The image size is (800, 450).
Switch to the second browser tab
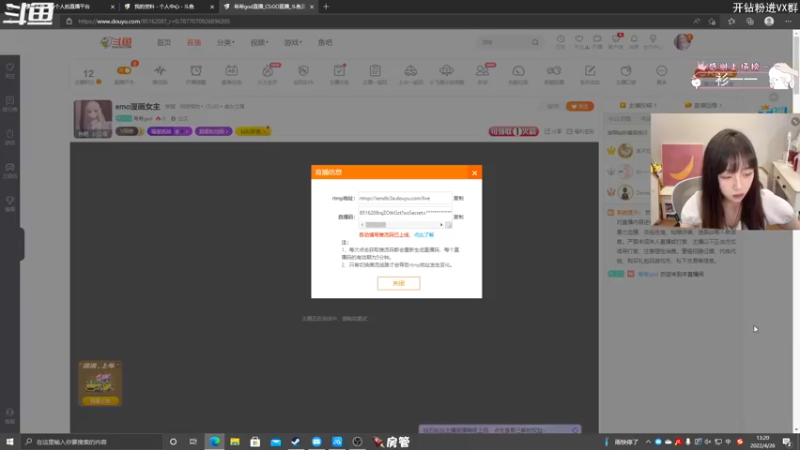pos(168,7)
